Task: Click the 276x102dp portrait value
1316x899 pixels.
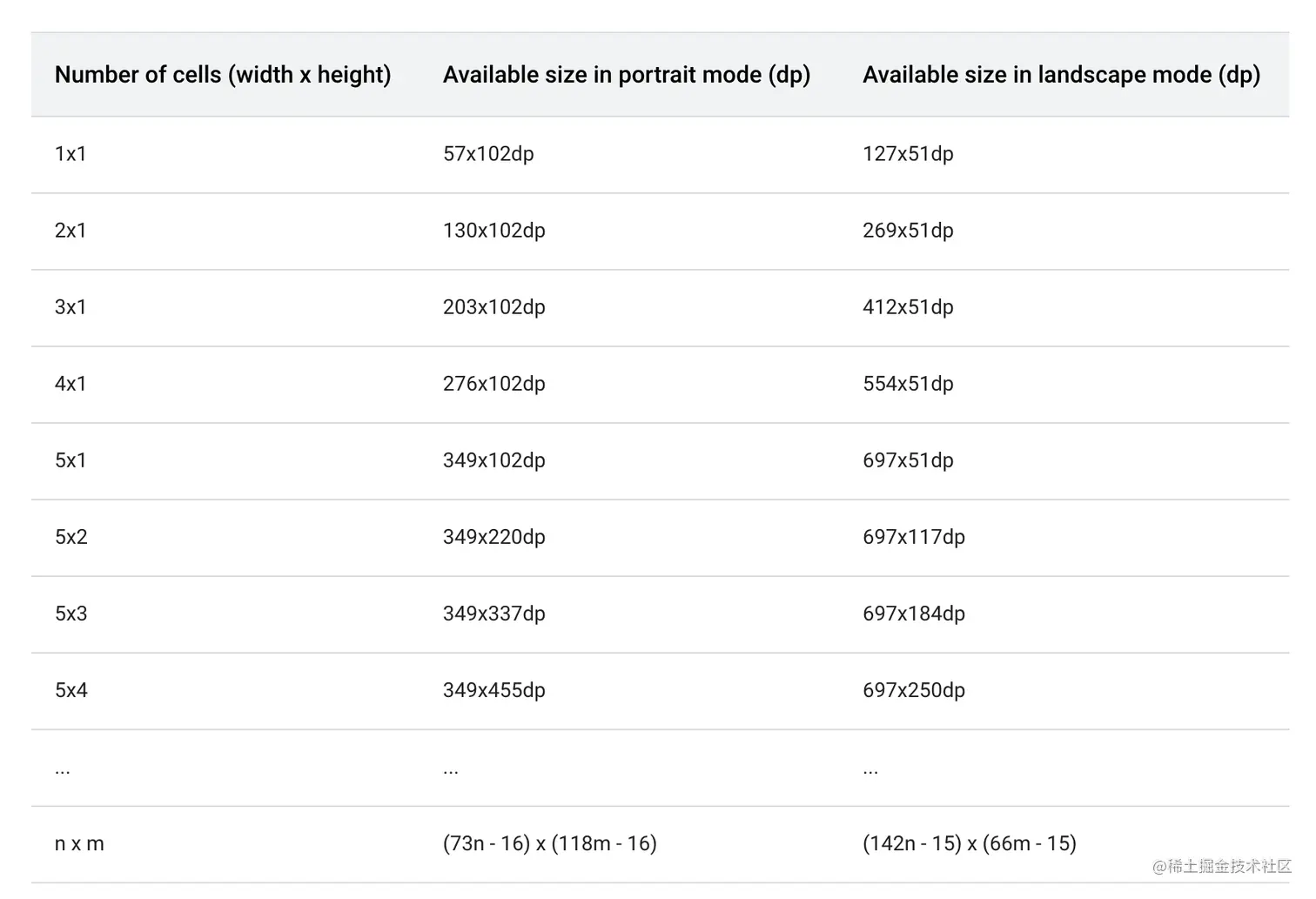Action: [494, 384]
